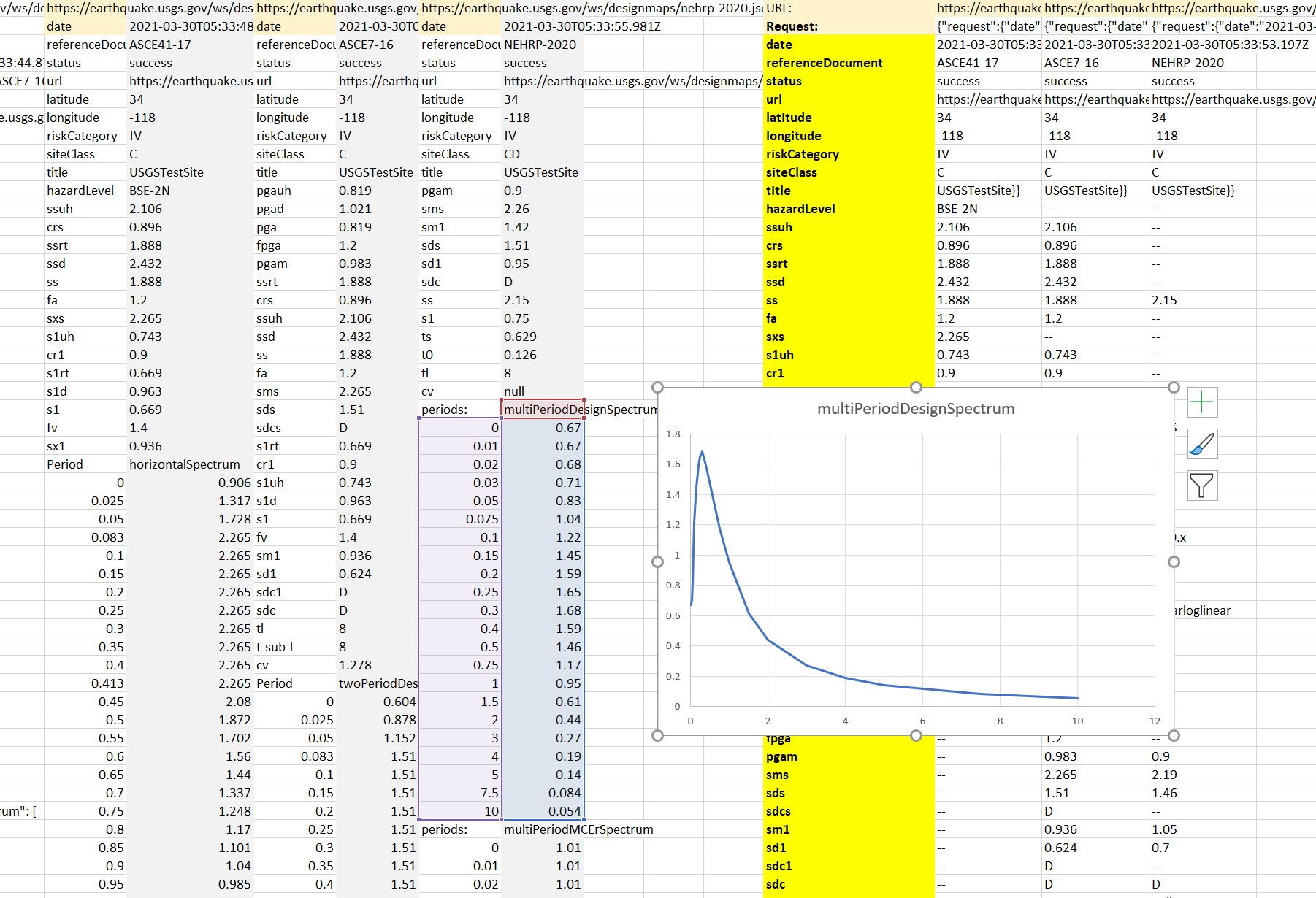This screenshot has width=1316, height=898.
Task: Open the Chart Filters funnel icon
Action: click(1202, 486)
